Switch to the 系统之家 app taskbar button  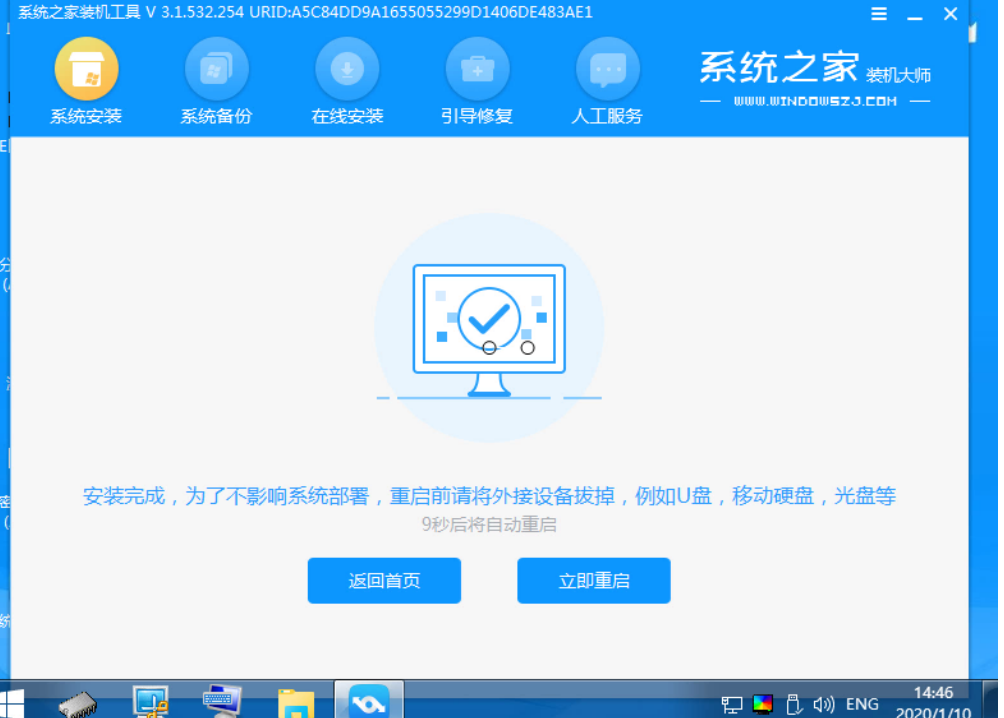click(x=368, y=701)
